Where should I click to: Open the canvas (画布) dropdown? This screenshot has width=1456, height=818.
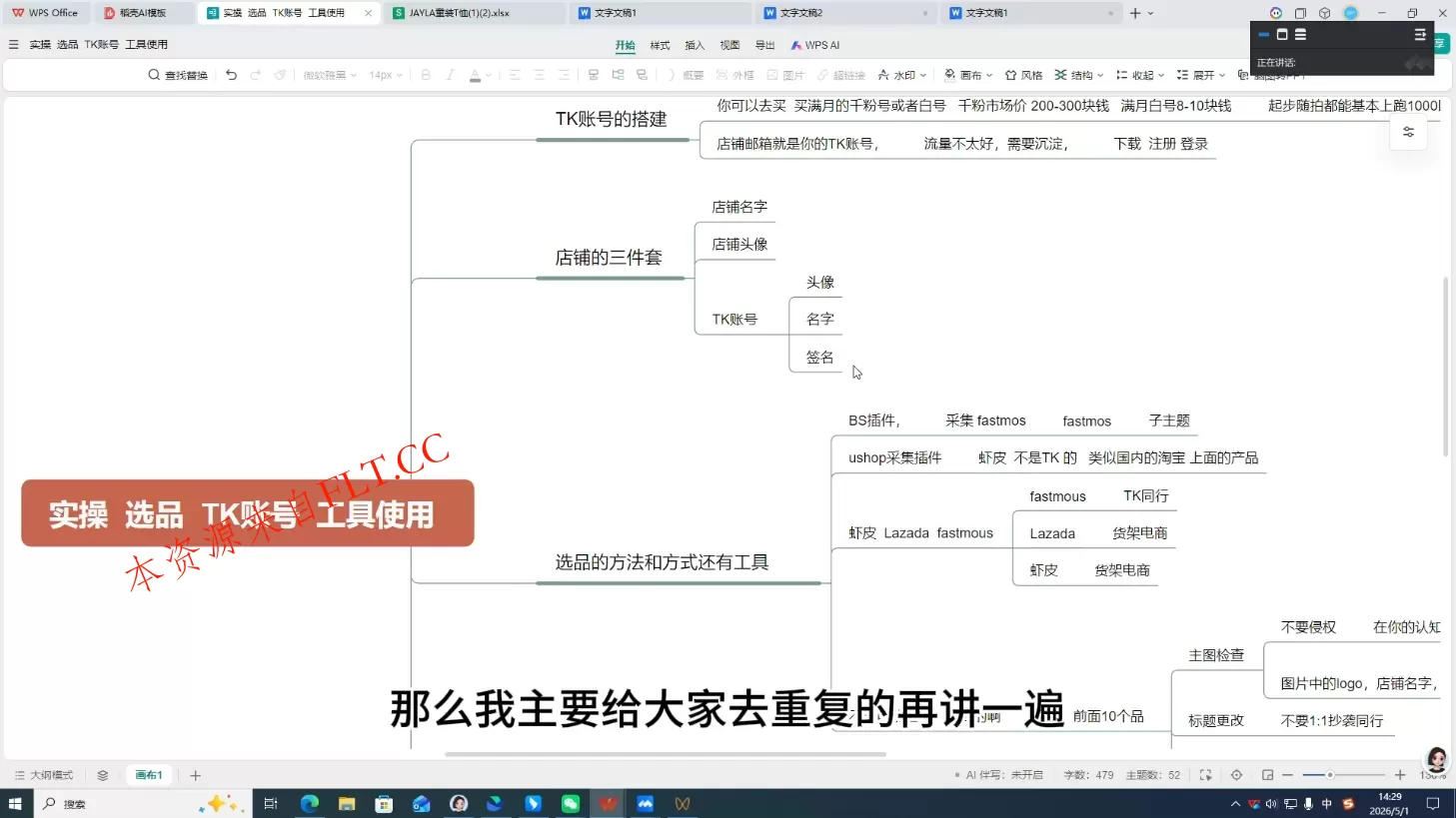(x=968, y=75)
